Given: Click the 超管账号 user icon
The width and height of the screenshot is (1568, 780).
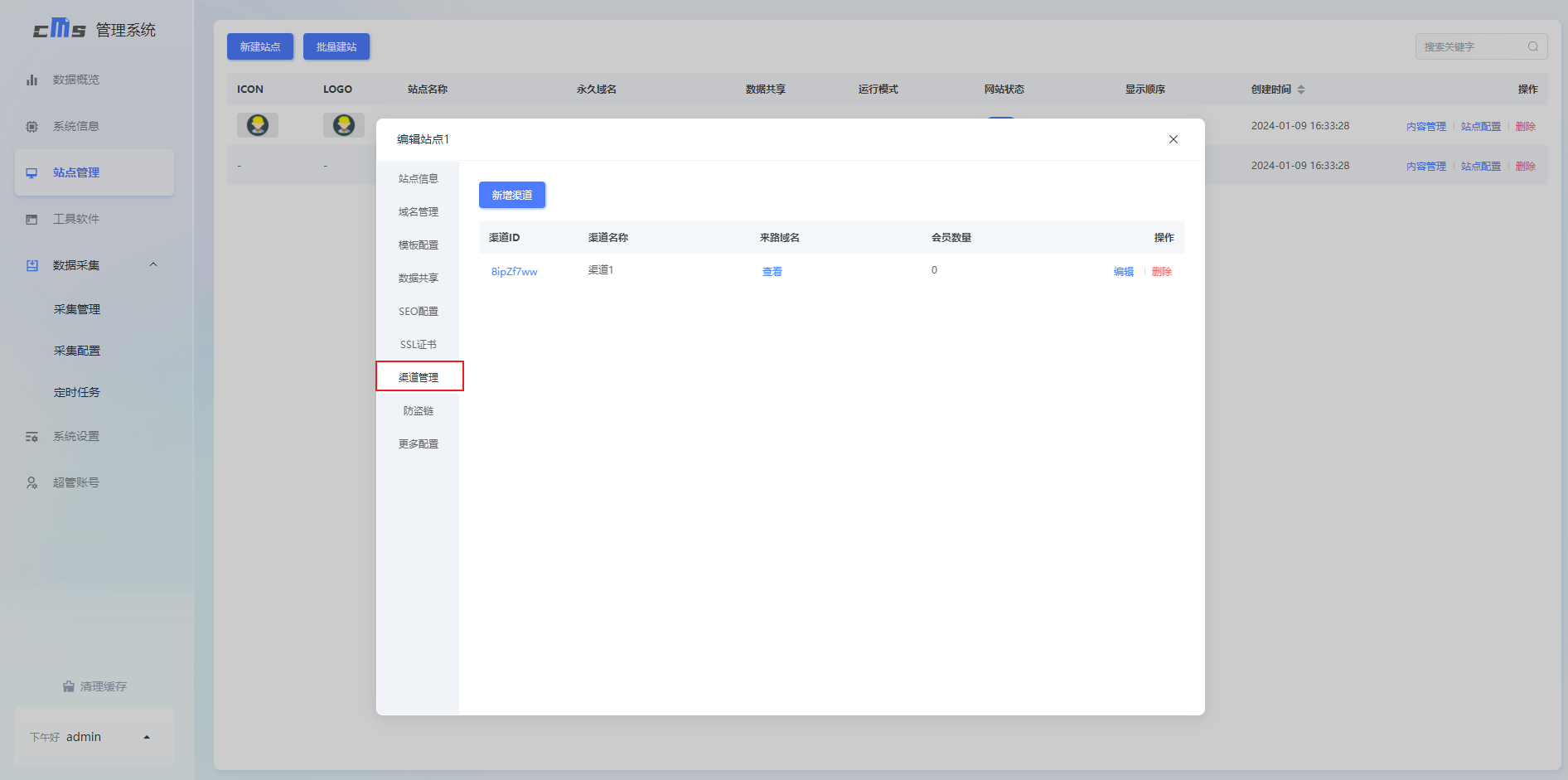Looking at the screenshot, I should pyautogui.click(x=31, y=483).
